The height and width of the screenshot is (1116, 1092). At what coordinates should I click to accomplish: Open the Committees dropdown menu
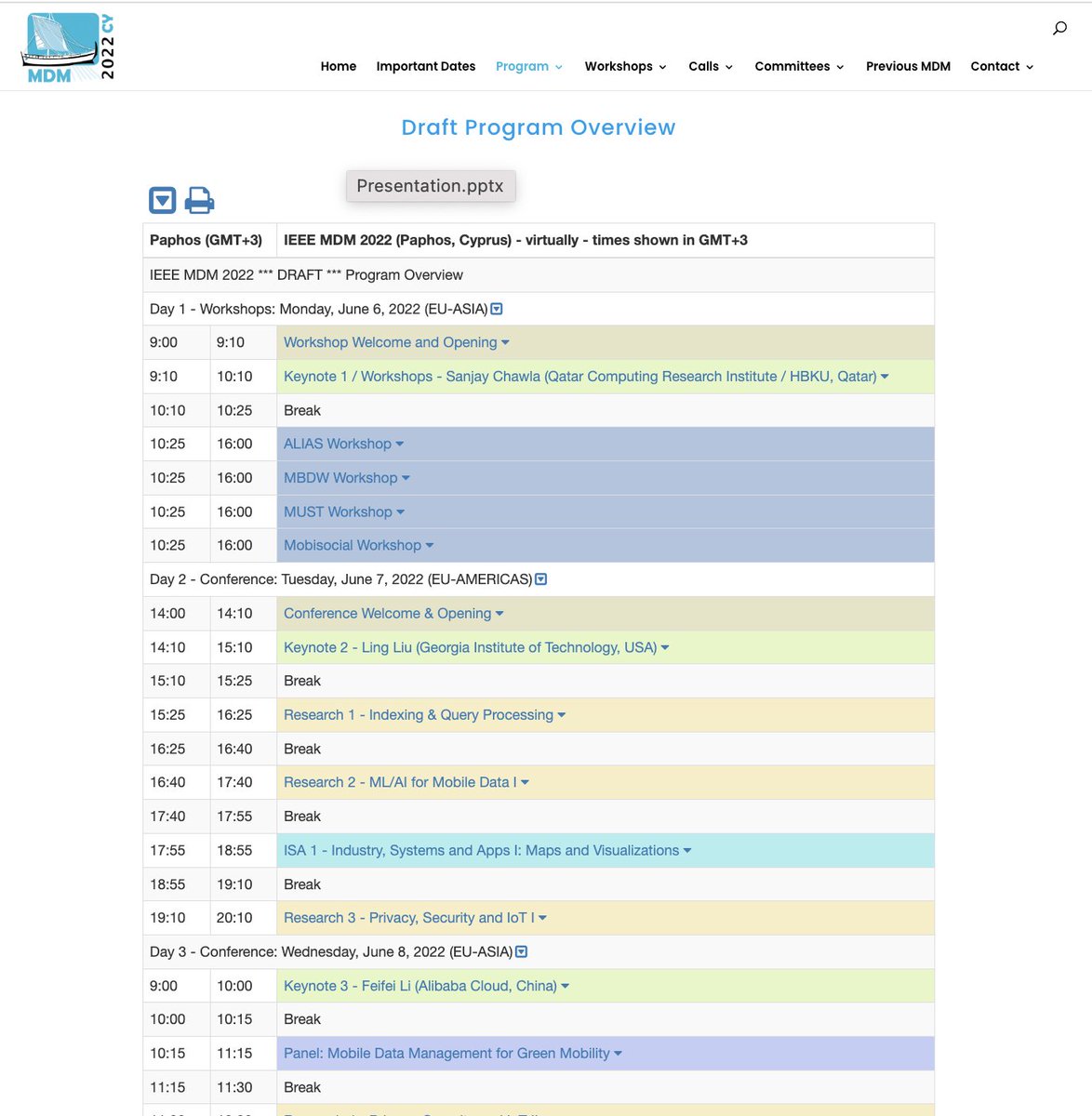(792, 66)
